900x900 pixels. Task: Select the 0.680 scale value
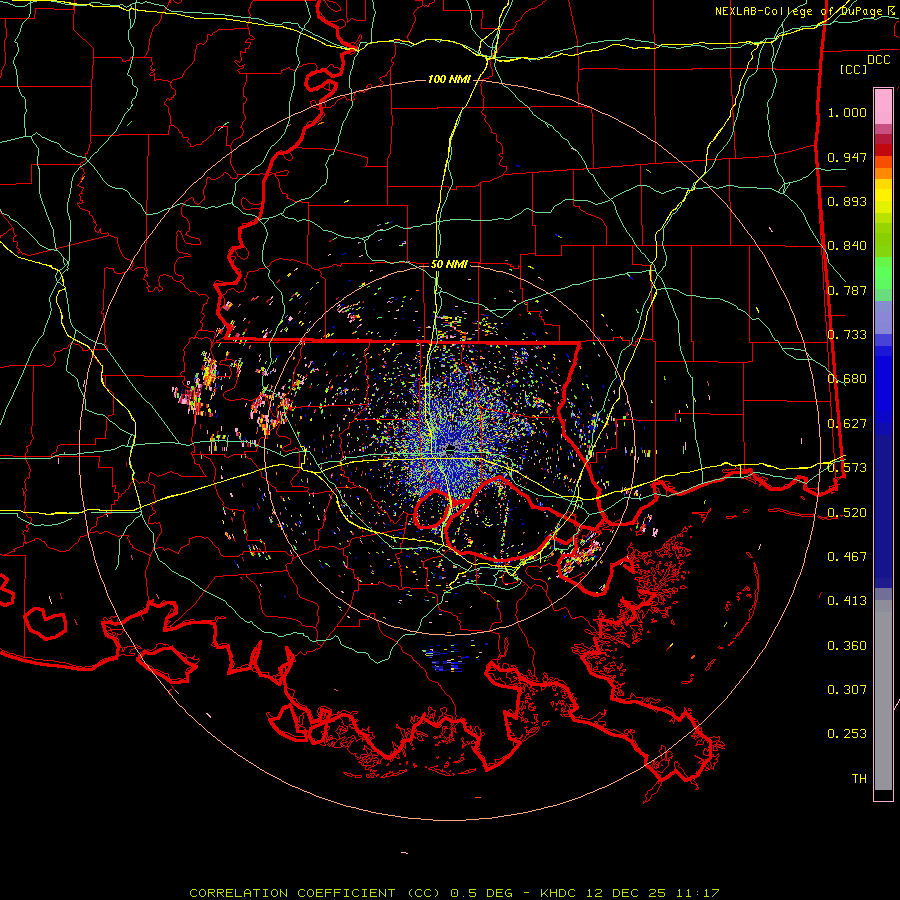click(847, 379)
